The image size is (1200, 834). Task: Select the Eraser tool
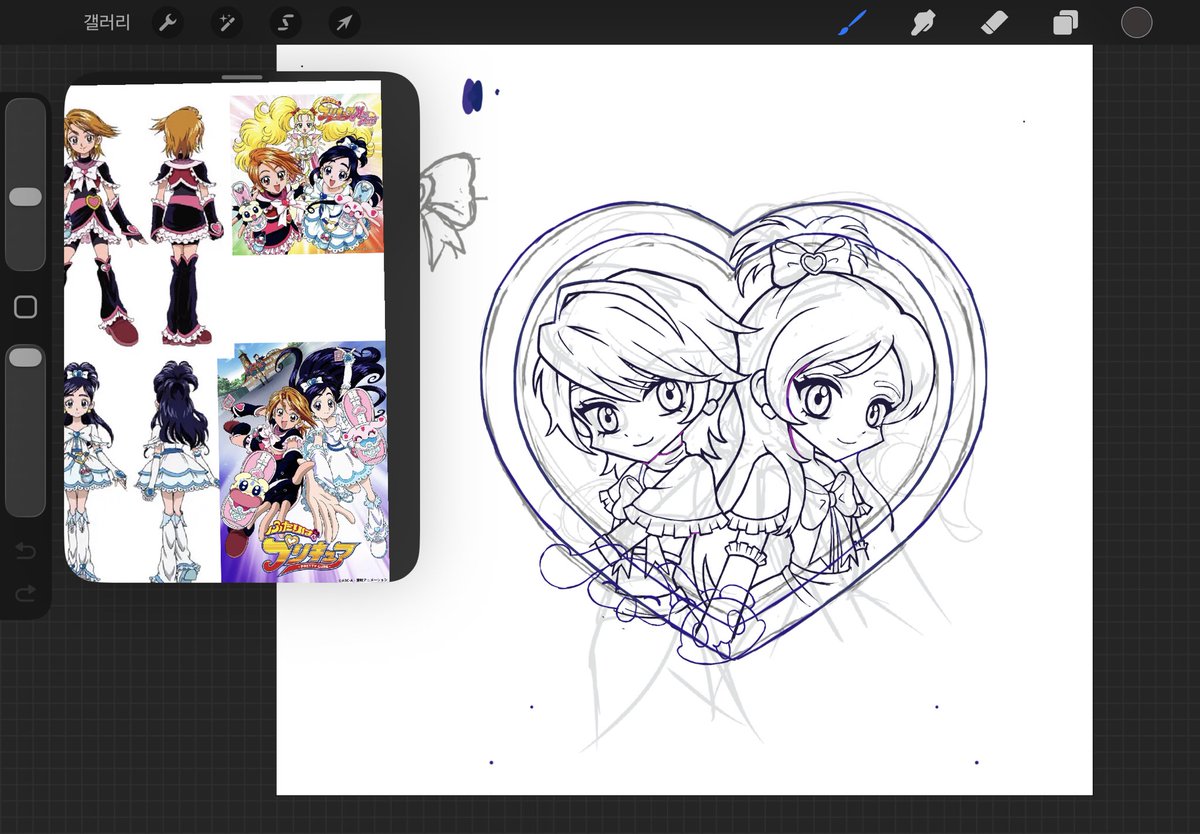pos(994,22)
